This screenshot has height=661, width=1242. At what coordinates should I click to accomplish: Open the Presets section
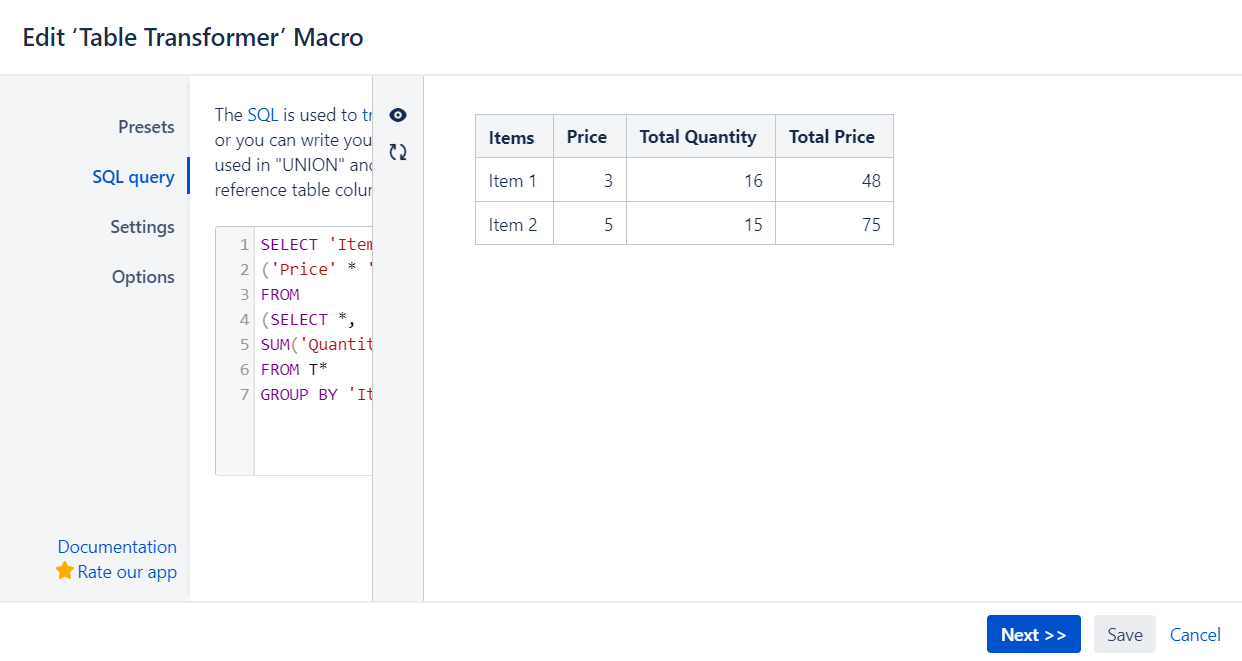(x=146, y=127)
